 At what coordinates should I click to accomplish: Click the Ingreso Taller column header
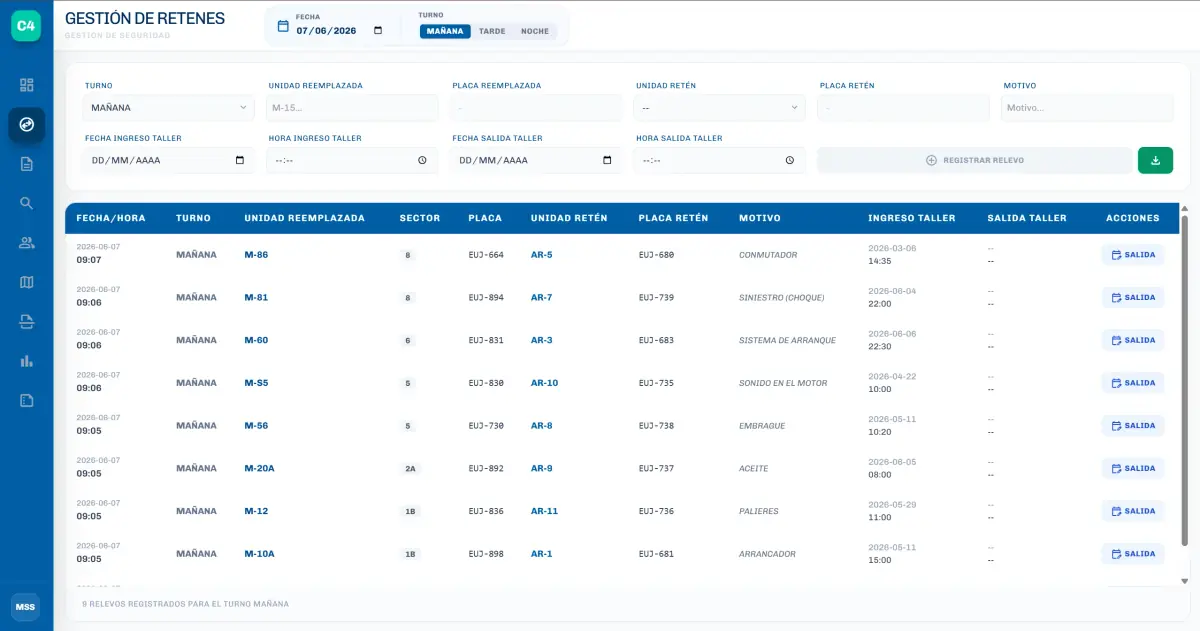[x=912, y=218]
